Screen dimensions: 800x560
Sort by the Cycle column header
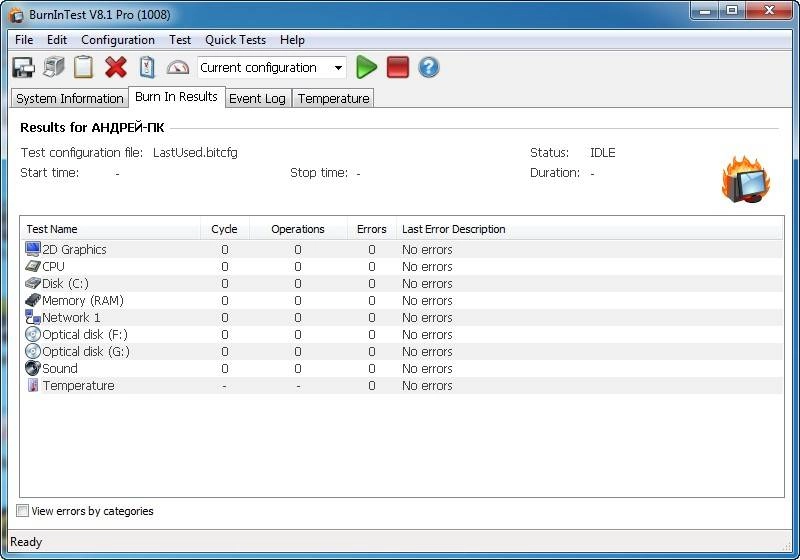tap(224, 229)
